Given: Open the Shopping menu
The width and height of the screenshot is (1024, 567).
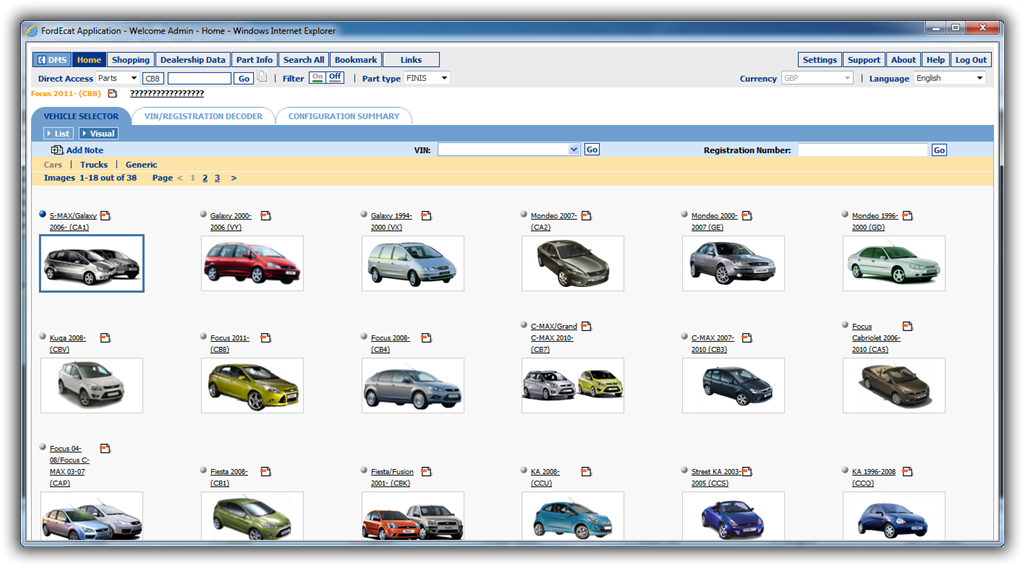Looking at the screenshot, I should (x=131, y=59).
